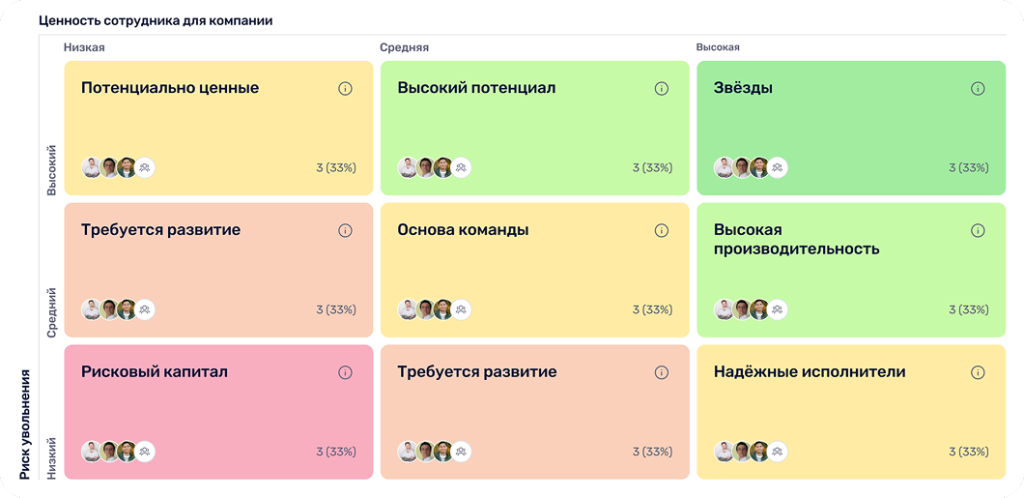
Task: Open more-employees icon in Рисковый капитал card
Action: [144, 452]
